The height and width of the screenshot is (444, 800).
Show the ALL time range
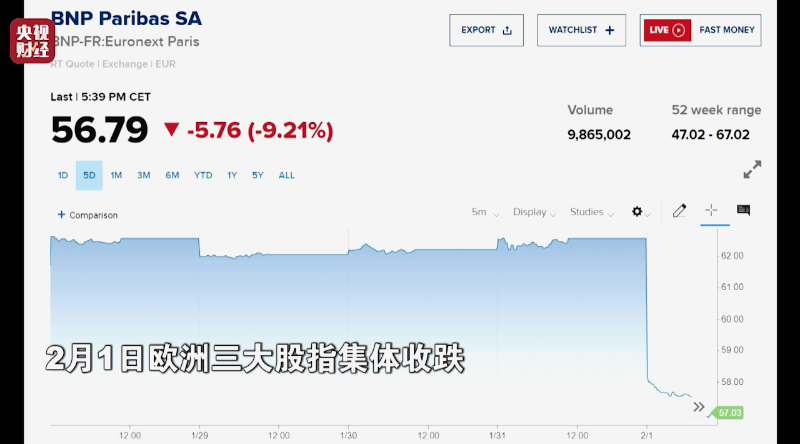(286, 175)
